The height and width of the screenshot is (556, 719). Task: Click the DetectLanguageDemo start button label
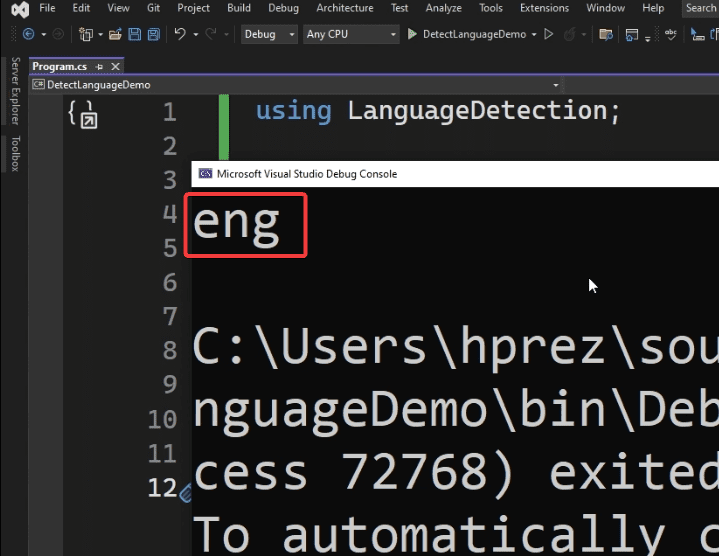pos(474,34)
